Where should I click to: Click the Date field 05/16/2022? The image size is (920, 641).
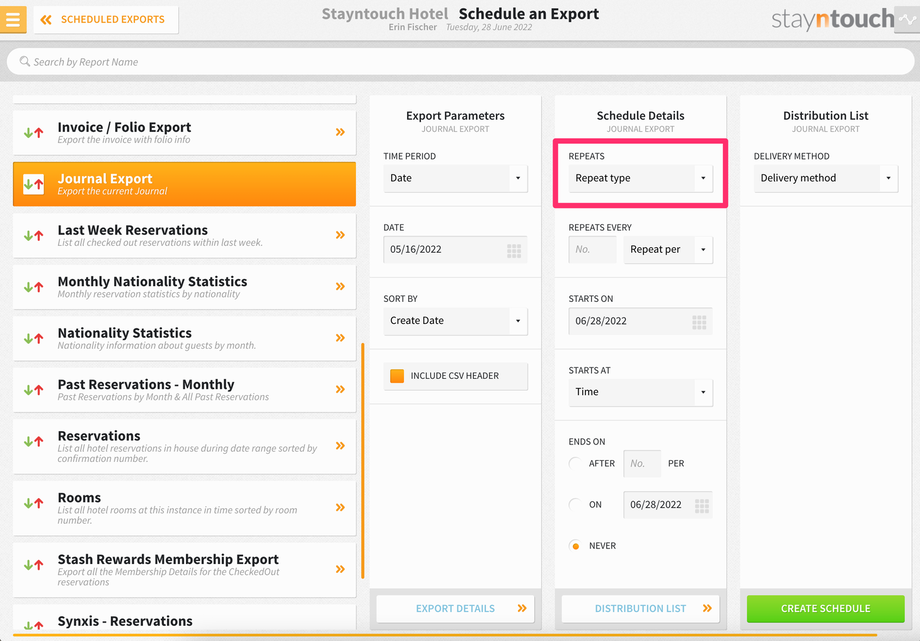point(455,249)
